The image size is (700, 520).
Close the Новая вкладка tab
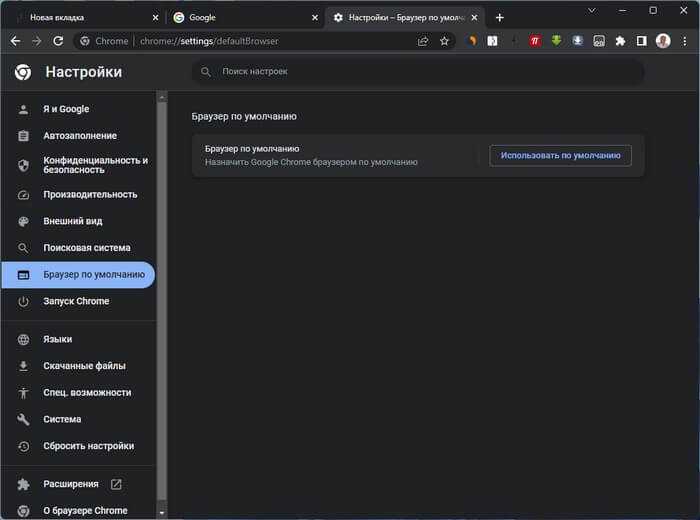pyautogui.click(x=155, y=17)
